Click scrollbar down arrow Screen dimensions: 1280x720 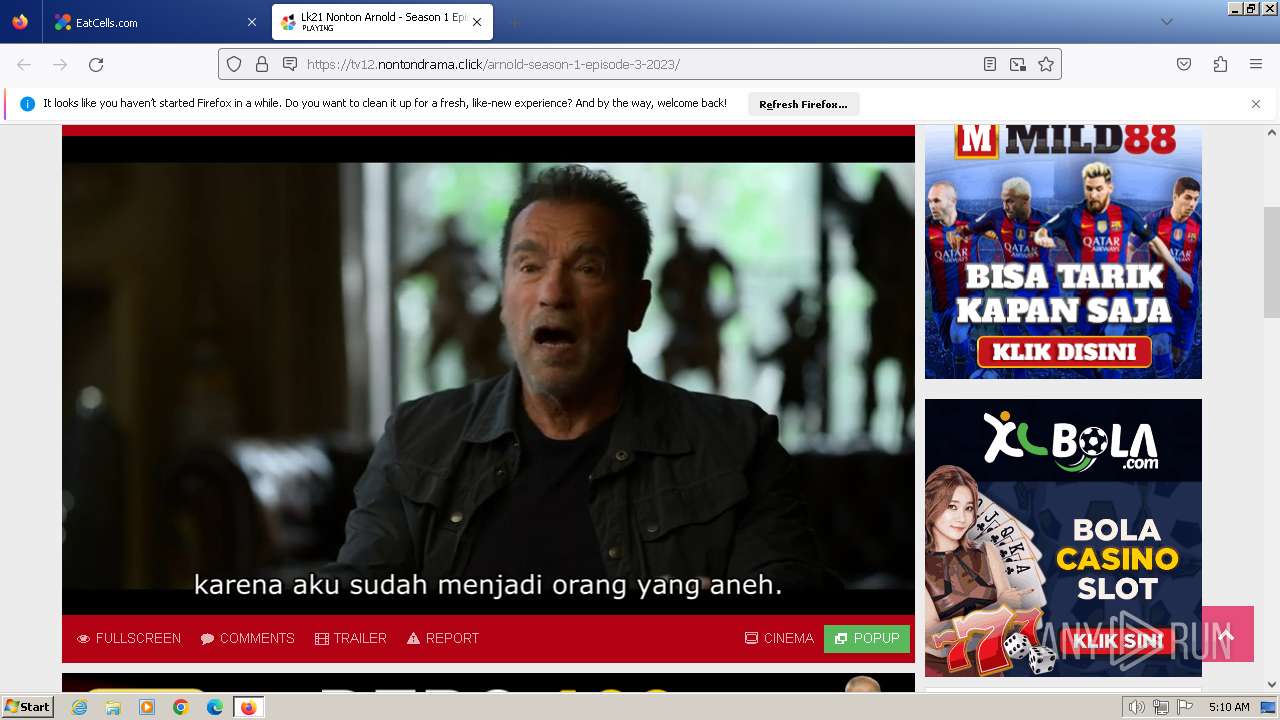[x=1272, y=684]
